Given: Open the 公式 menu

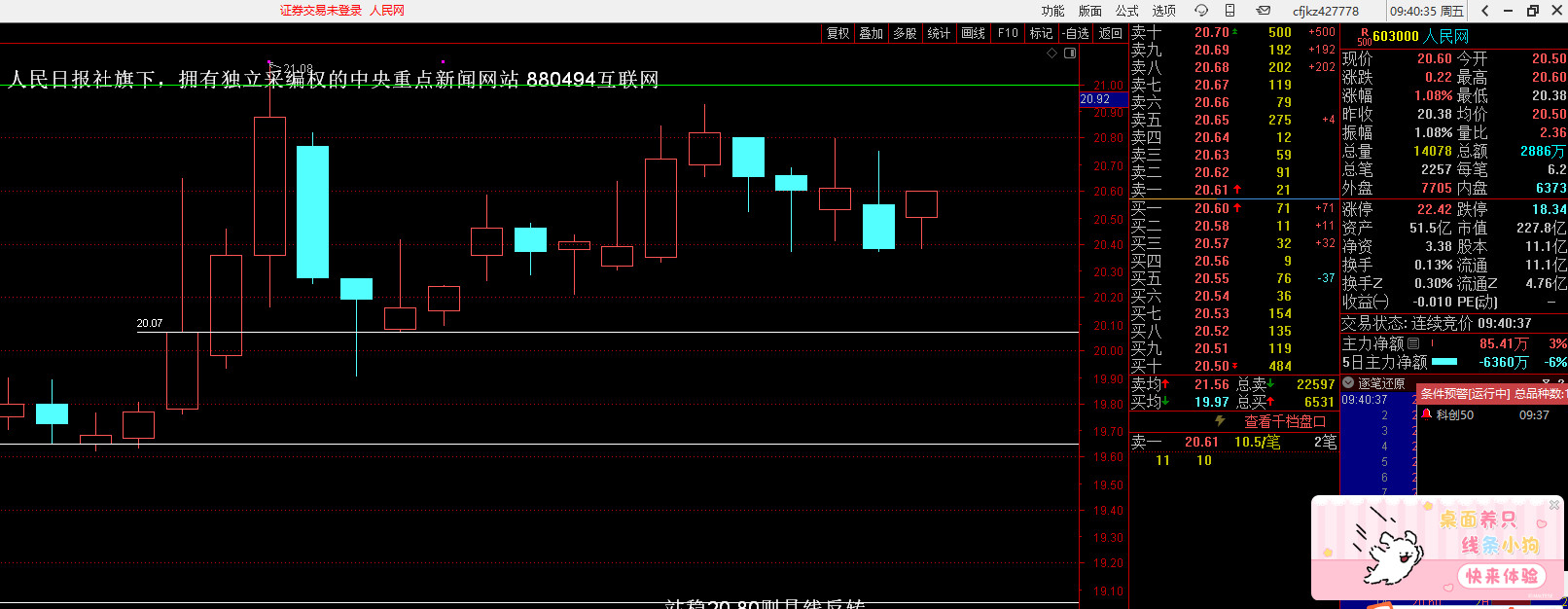Looking at the screenshot, I should click(x=1126, y=11).
